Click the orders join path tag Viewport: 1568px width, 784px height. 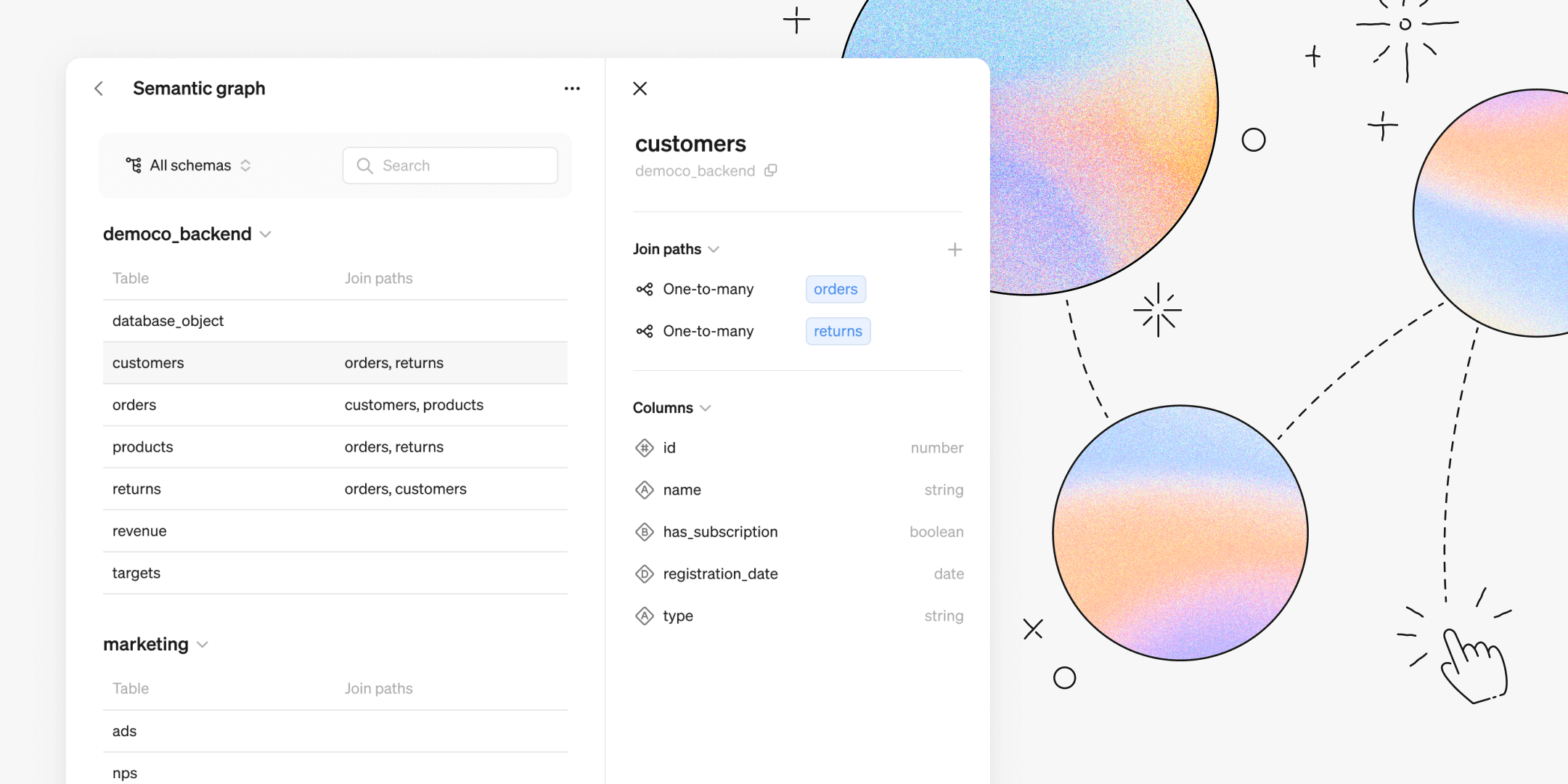(x=836, y=290)
